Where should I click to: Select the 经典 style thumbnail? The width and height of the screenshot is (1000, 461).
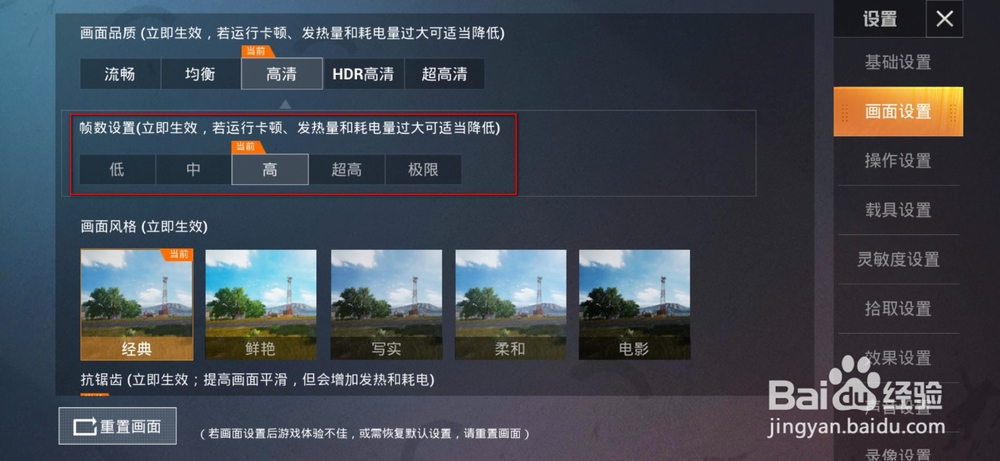[x=136, y=304]
